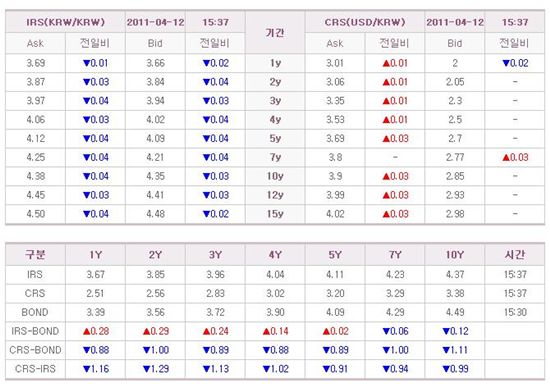The height and width of the screenshot is (387, 550).
Task: Select CRS Ask value 3.35
Action: click(x=335, y=101)
